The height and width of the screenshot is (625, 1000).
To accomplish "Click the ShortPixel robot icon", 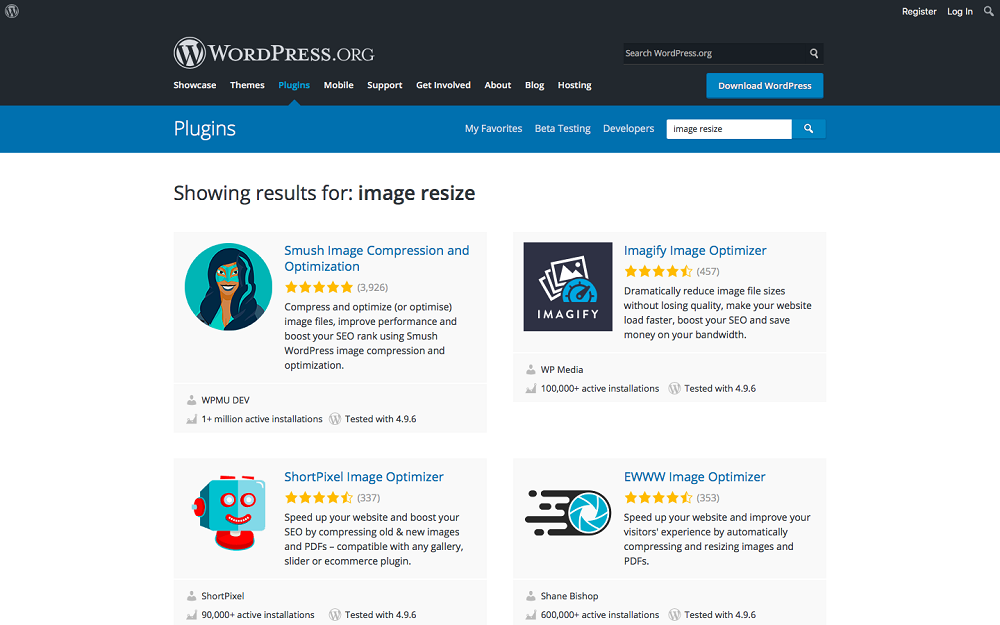I will 228,511.
